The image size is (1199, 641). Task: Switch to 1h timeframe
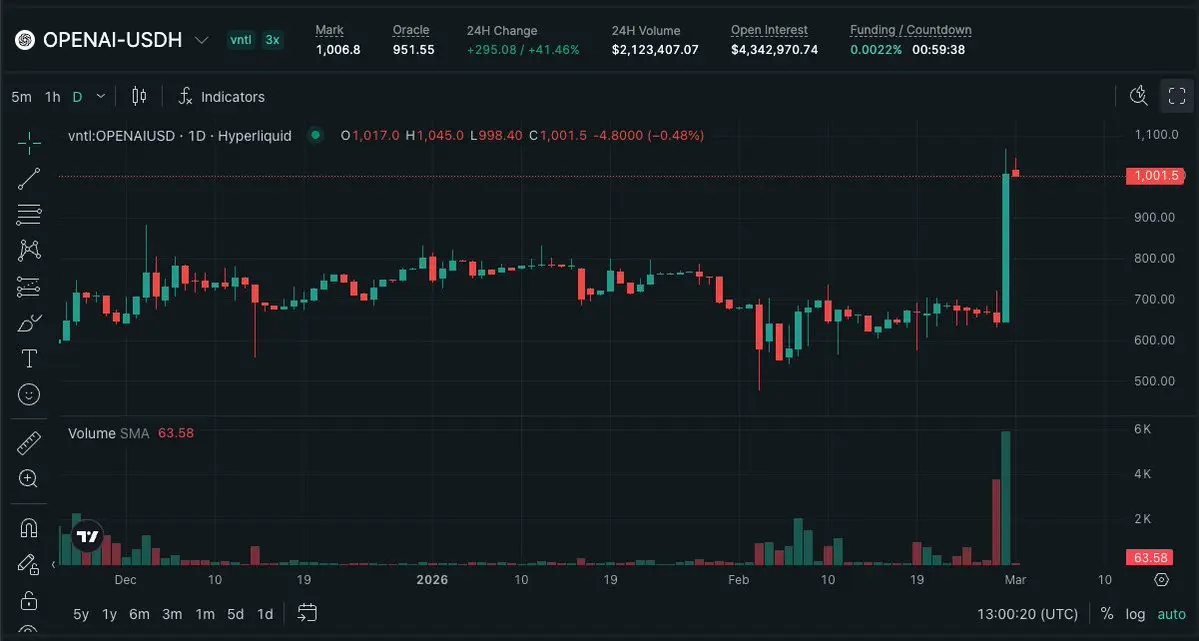53,97
